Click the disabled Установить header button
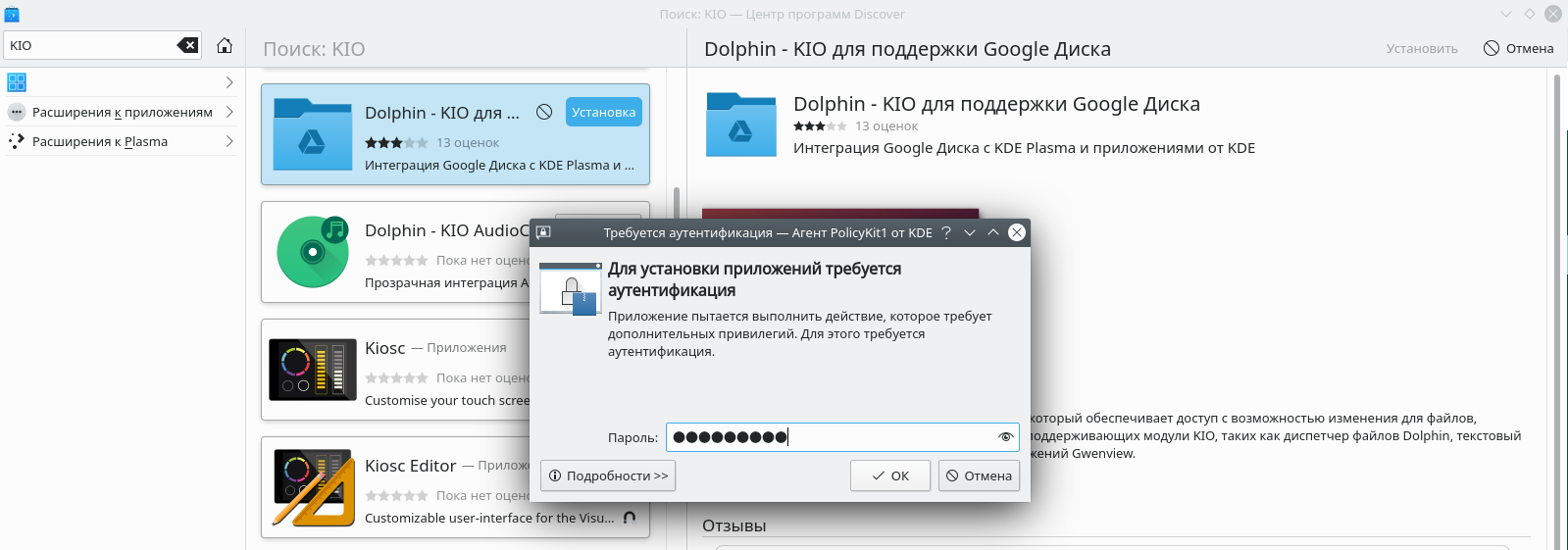This screenshot has height=550, width=1568. pos(1422,48)
